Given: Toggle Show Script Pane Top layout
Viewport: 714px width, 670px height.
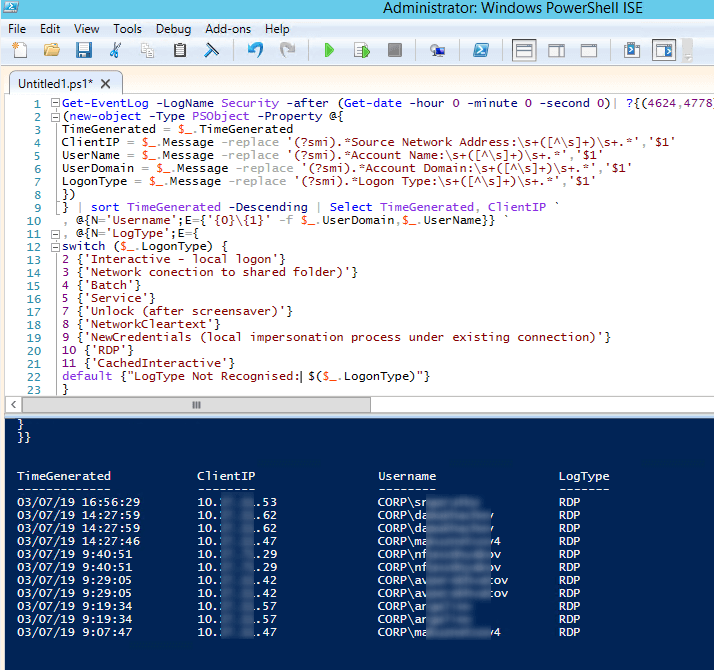Looking at the screenshot, I should pos(523,50).
